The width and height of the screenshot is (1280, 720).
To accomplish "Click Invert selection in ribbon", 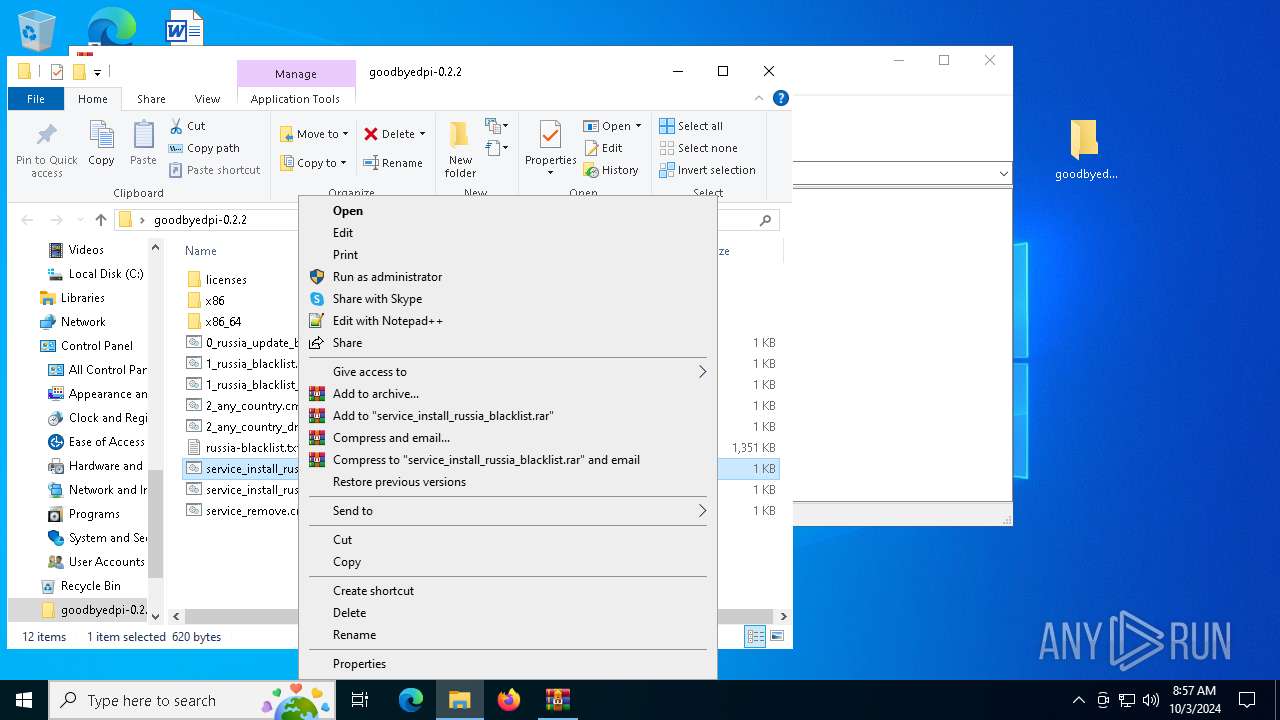I will [707, 170].
